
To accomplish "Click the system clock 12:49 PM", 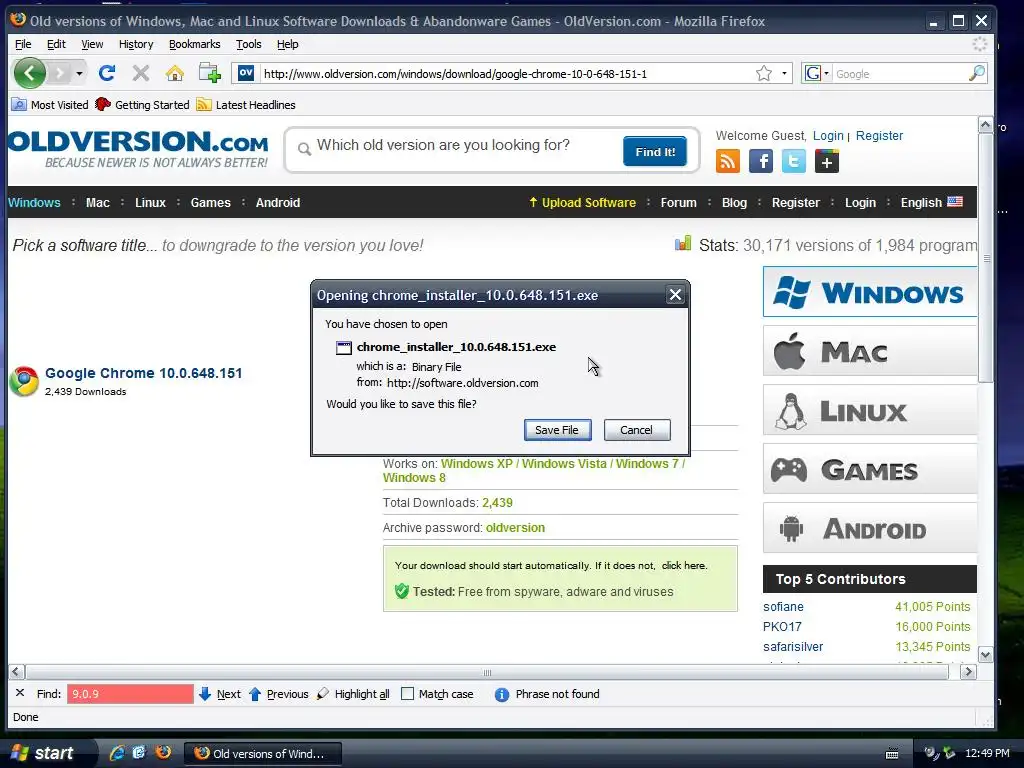I will pyautogui.click(x=987, y=753).
